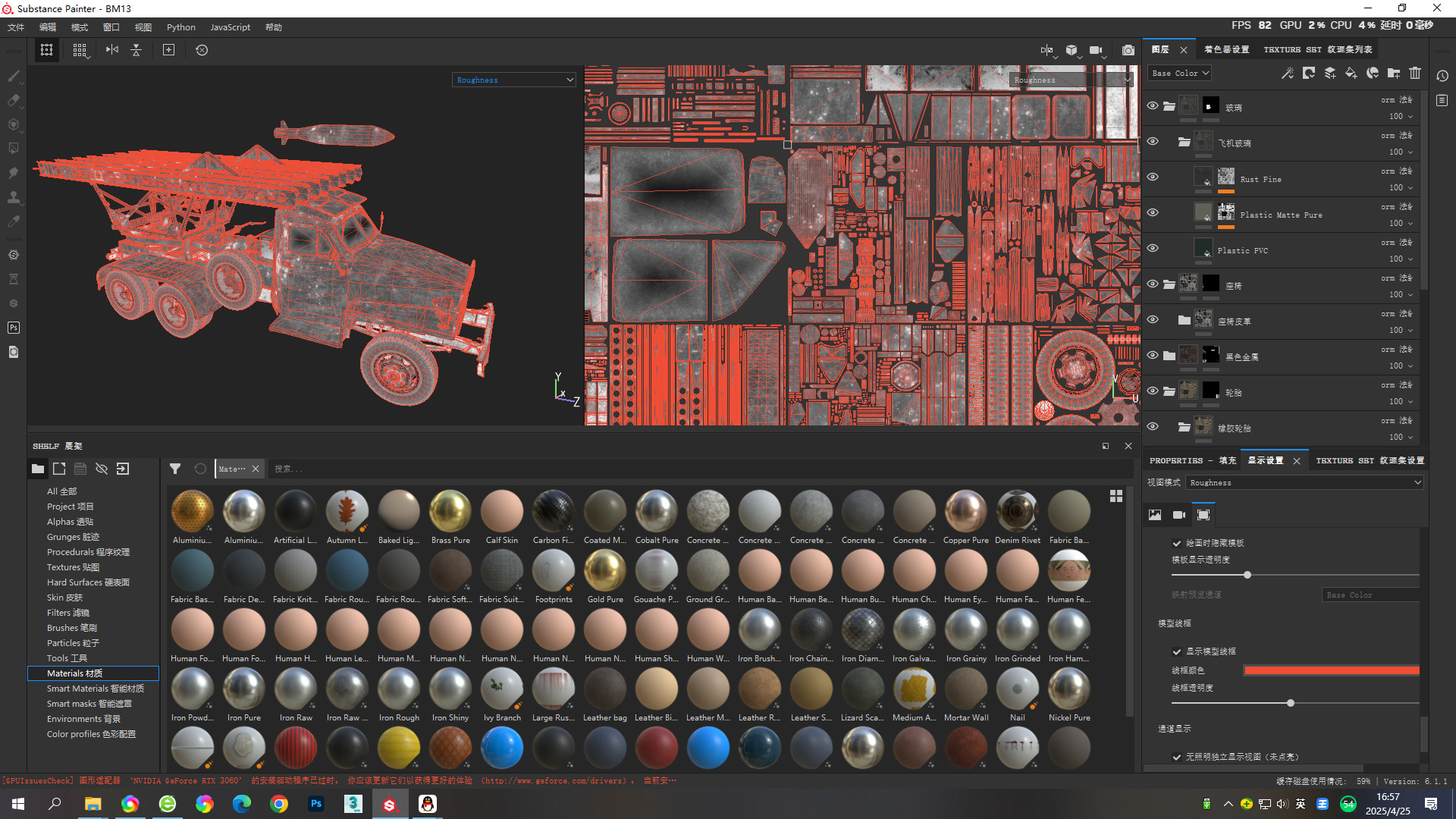The height and width of the screenshot is (819, 1456).
Task: Click the red wireframe color swatch
Action: tap(1331, 670)
